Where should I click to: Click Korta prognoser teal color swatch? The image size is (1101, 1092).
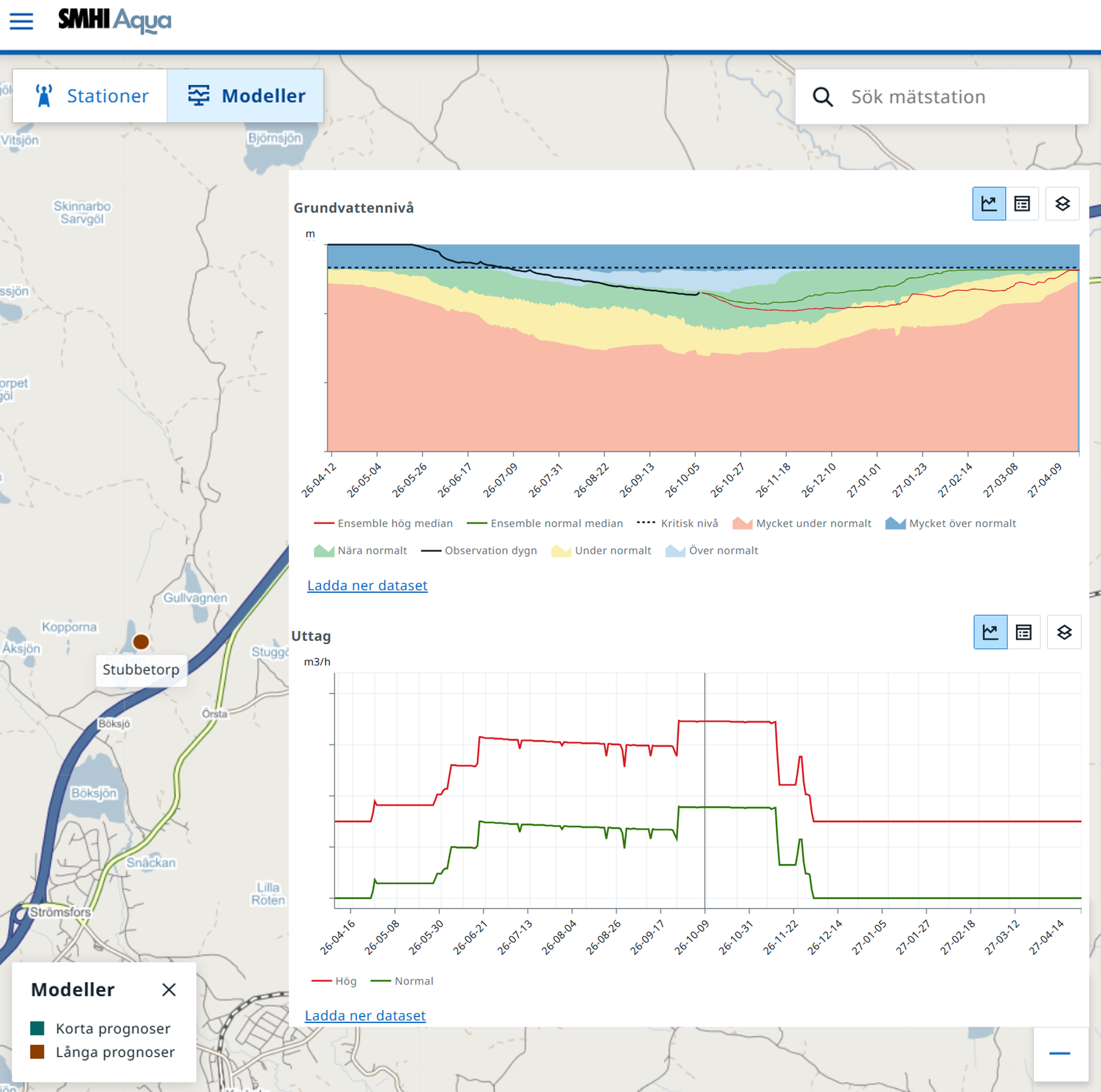click(37, 1028)
